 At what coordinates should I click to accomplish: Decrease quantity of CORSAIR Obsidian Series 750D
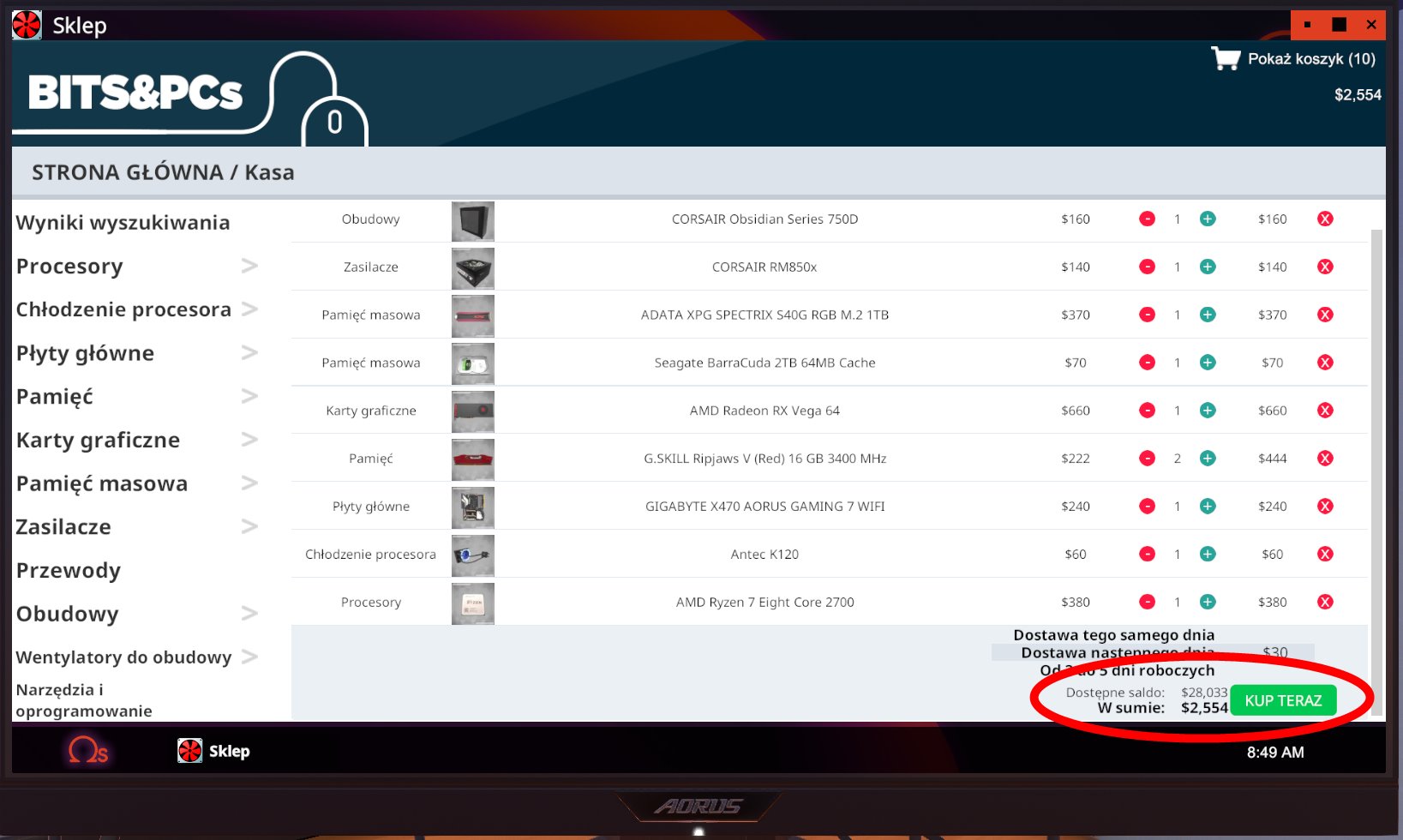point(1147,219)
